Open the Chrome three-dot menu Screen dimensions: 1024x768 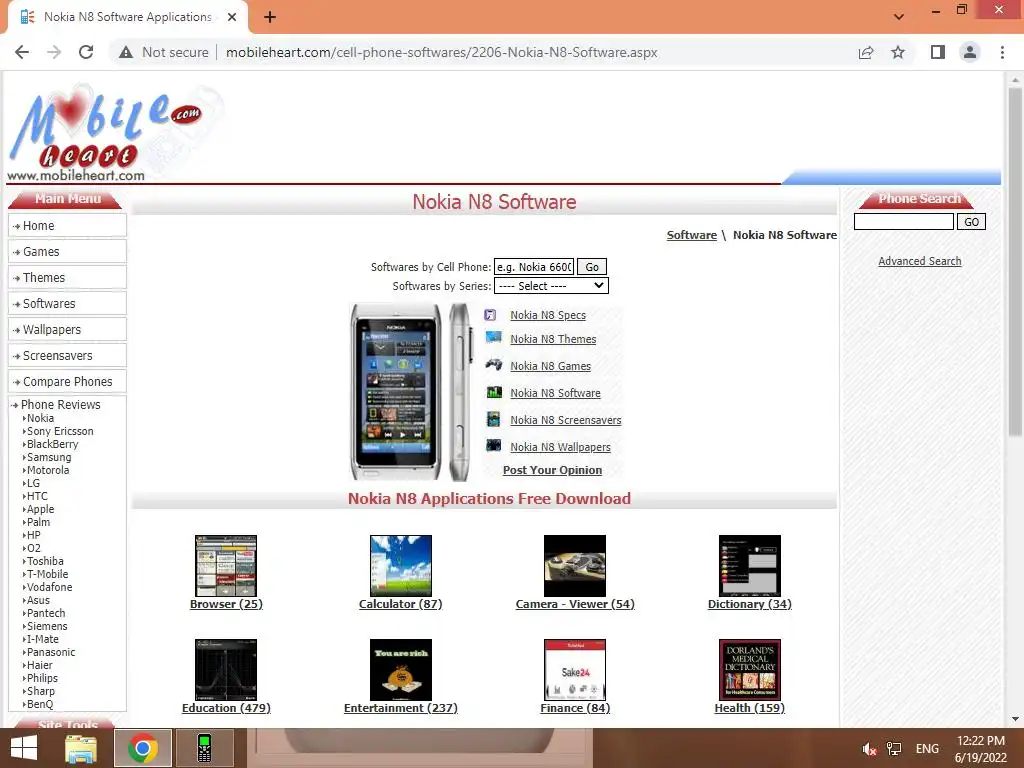(1002, 52)
